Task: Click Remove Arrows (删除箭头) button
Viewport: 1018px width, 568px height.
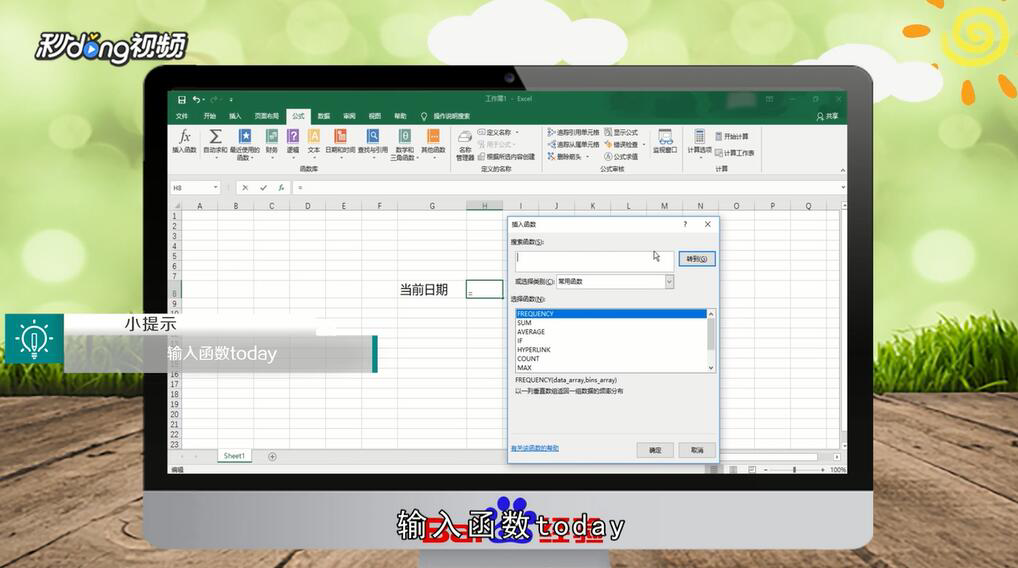Action: pos(564,156)
